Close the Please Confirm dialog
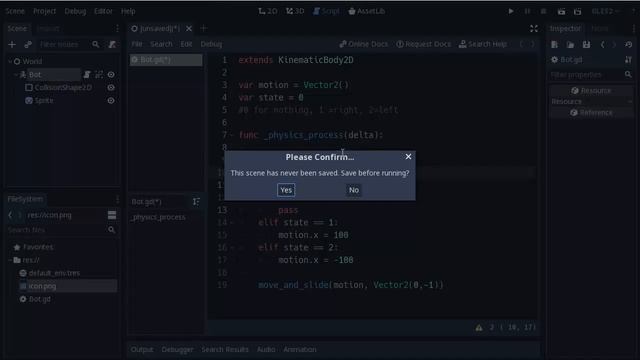Screen dimensions: 640x360 [408, 157]
